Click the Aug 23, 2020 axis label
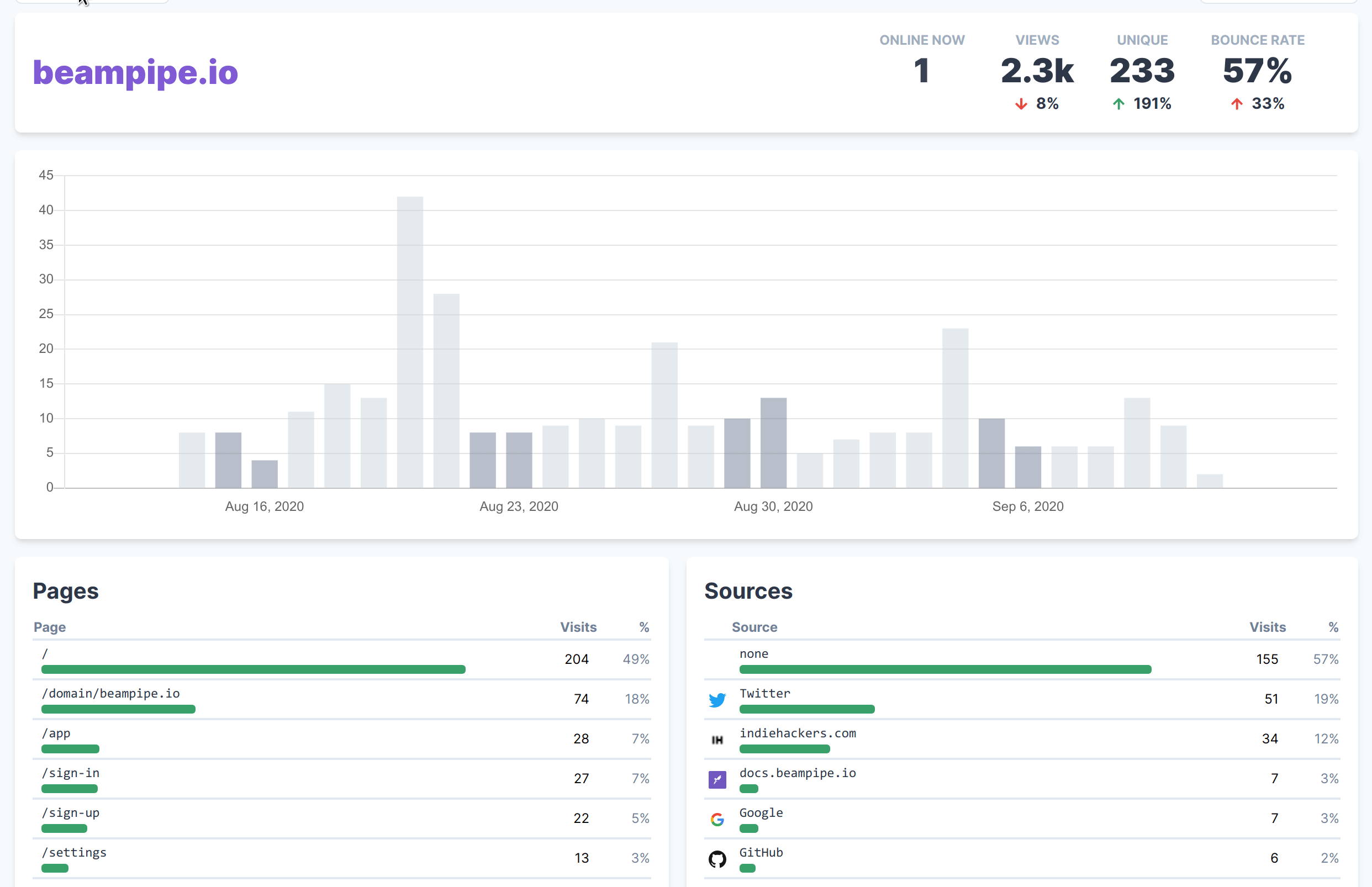Viewport: 1372px width, 887px height. point(519,506)
